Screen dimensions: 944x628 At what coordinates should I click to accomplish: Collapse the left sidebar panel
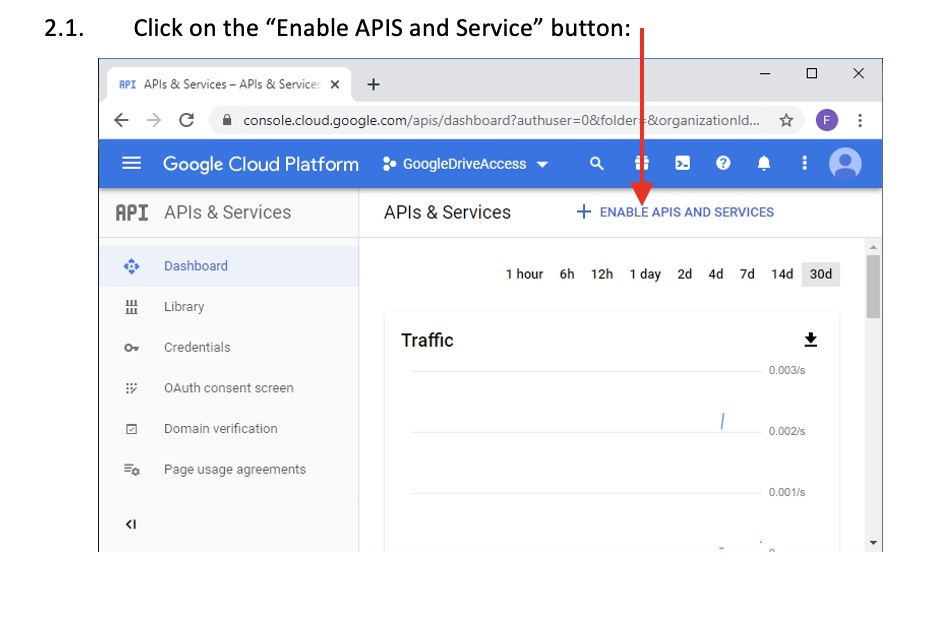131,524
